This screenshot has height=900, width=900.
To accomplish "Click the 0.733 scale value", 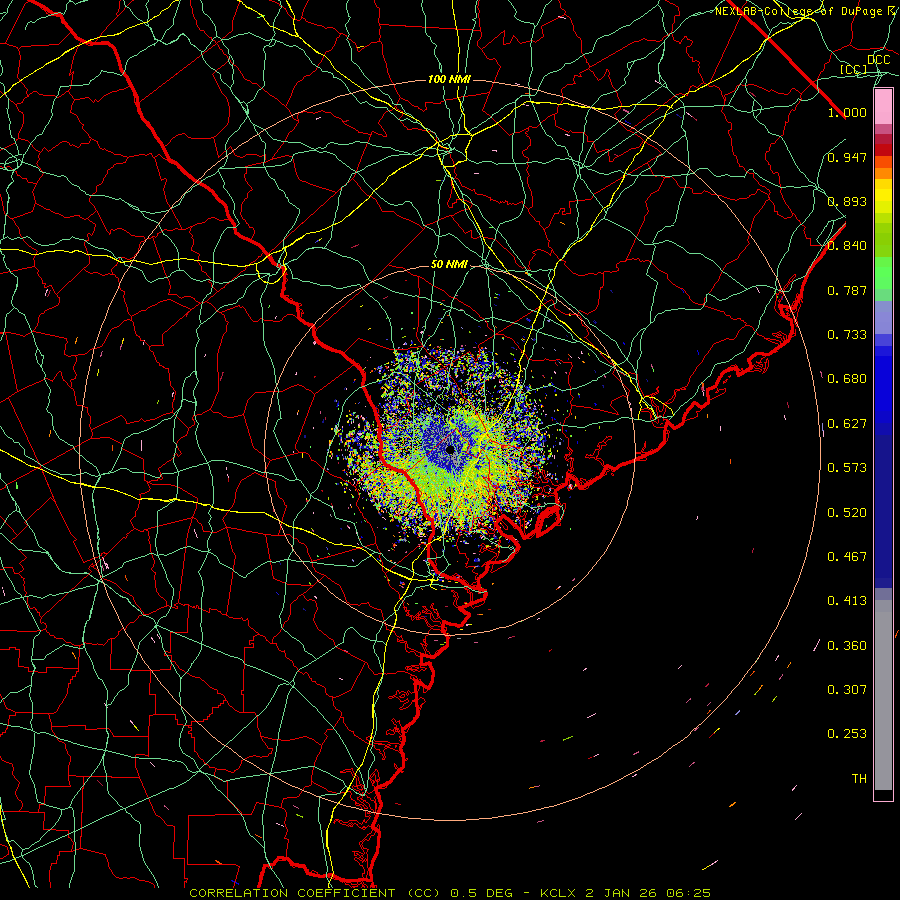I will point(847,335).
